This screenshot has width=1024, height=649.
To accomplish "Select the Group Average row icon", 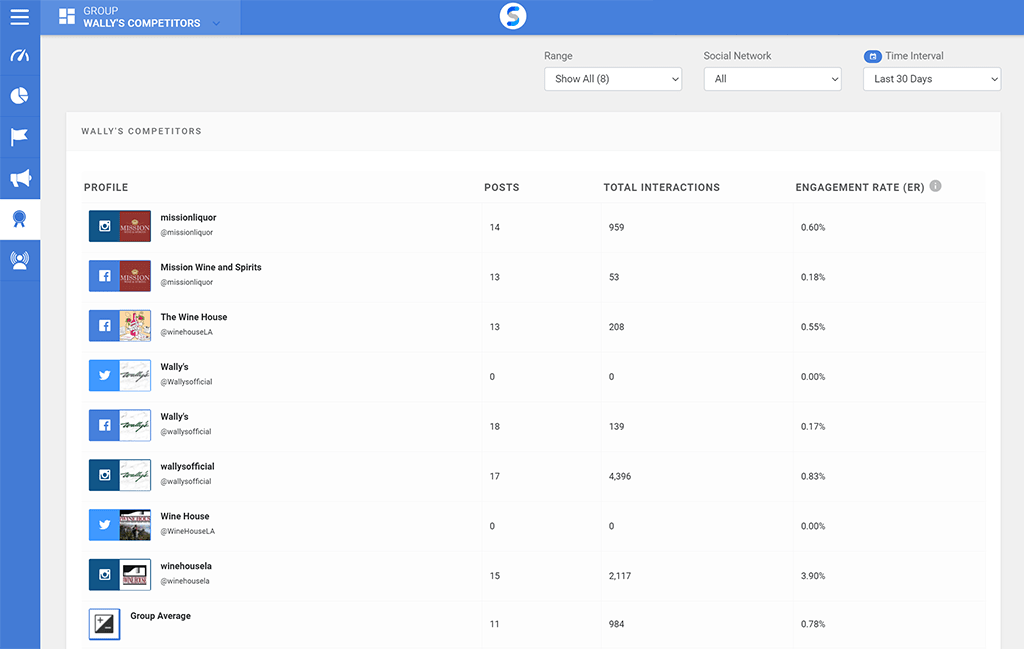I will pos(104,624).
